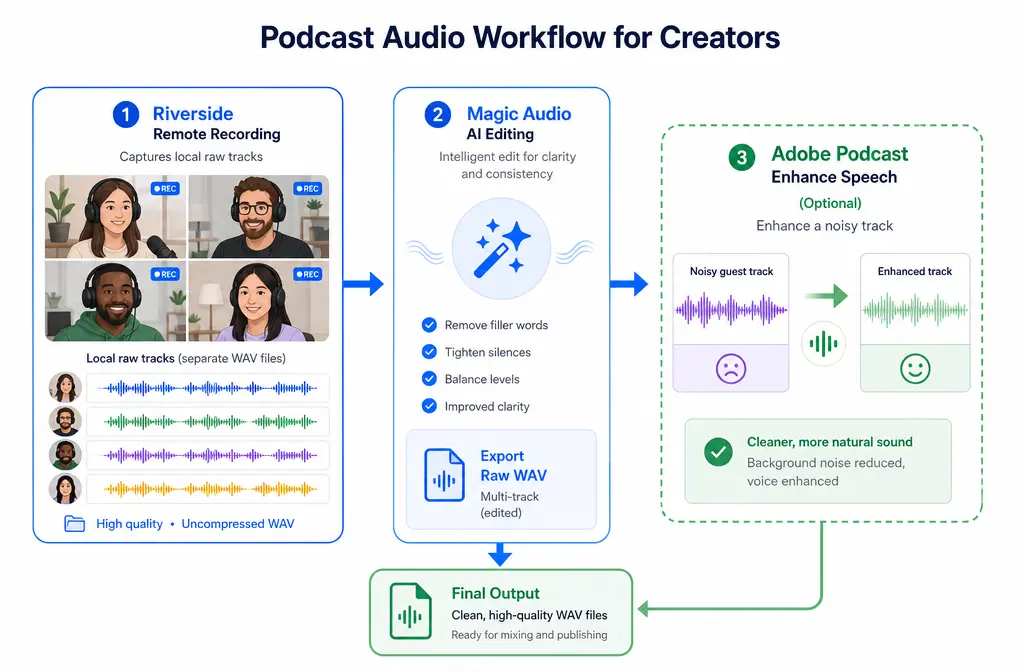Click the magic wand icon in Magic Audio
Image resolution: width=1024 pixels, height=672 pixels.
tap(502, 249)
